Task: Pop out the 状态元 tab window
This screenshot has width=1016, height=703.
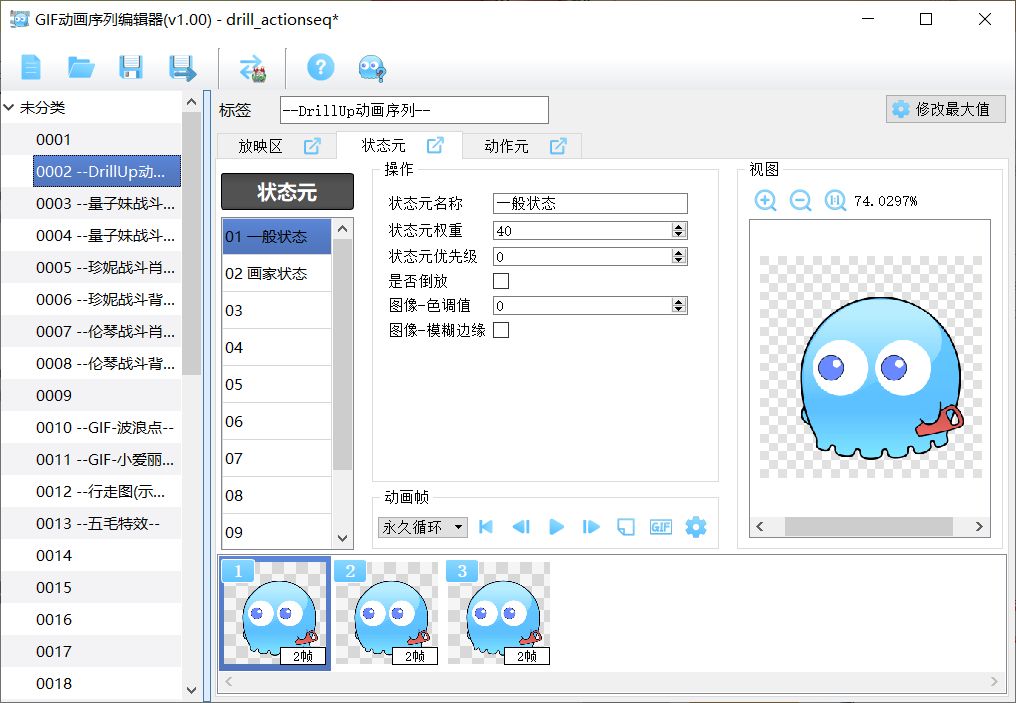Action: pos(435,146)
